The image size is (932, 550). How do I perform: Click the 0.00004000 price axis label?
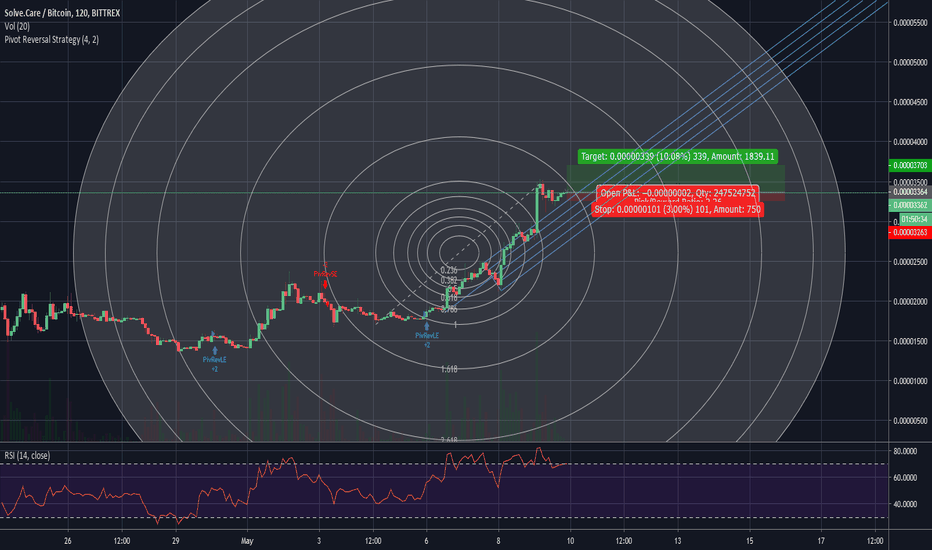(x=910, y=142)
